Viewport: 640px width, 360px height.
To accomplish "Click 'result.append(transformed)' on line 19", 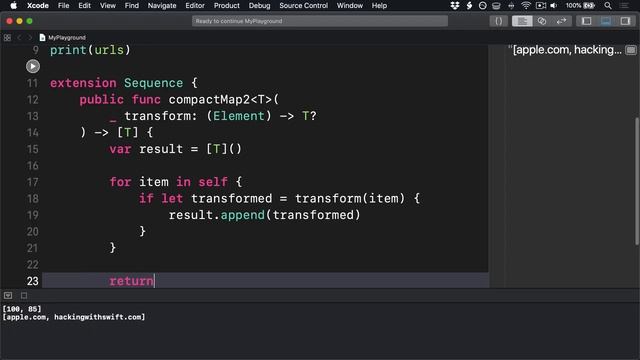I will click(x=264, y=215).
